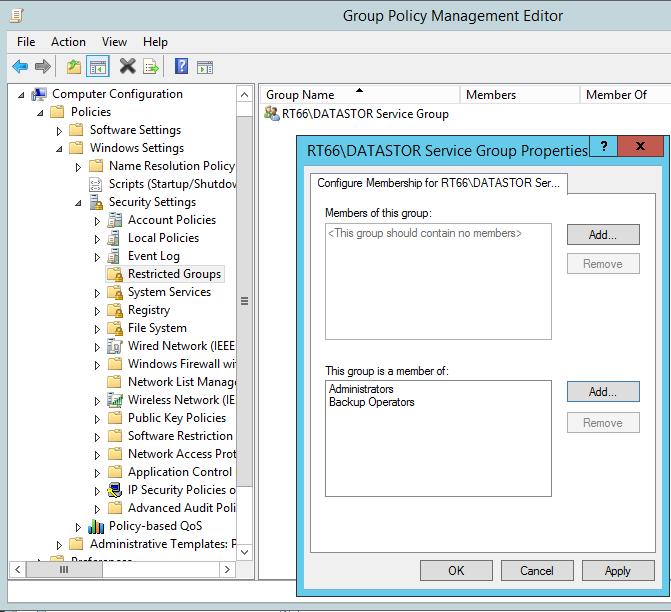Click Add next to Members of this group
The image size is (671, 612).
[x=603, y=235]
